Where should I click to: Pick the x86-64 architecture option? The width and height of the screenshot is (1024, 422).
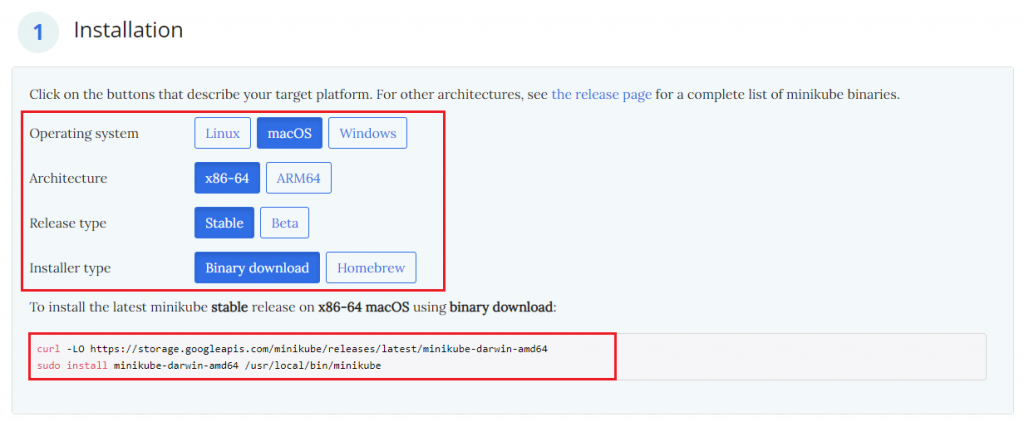227,178
